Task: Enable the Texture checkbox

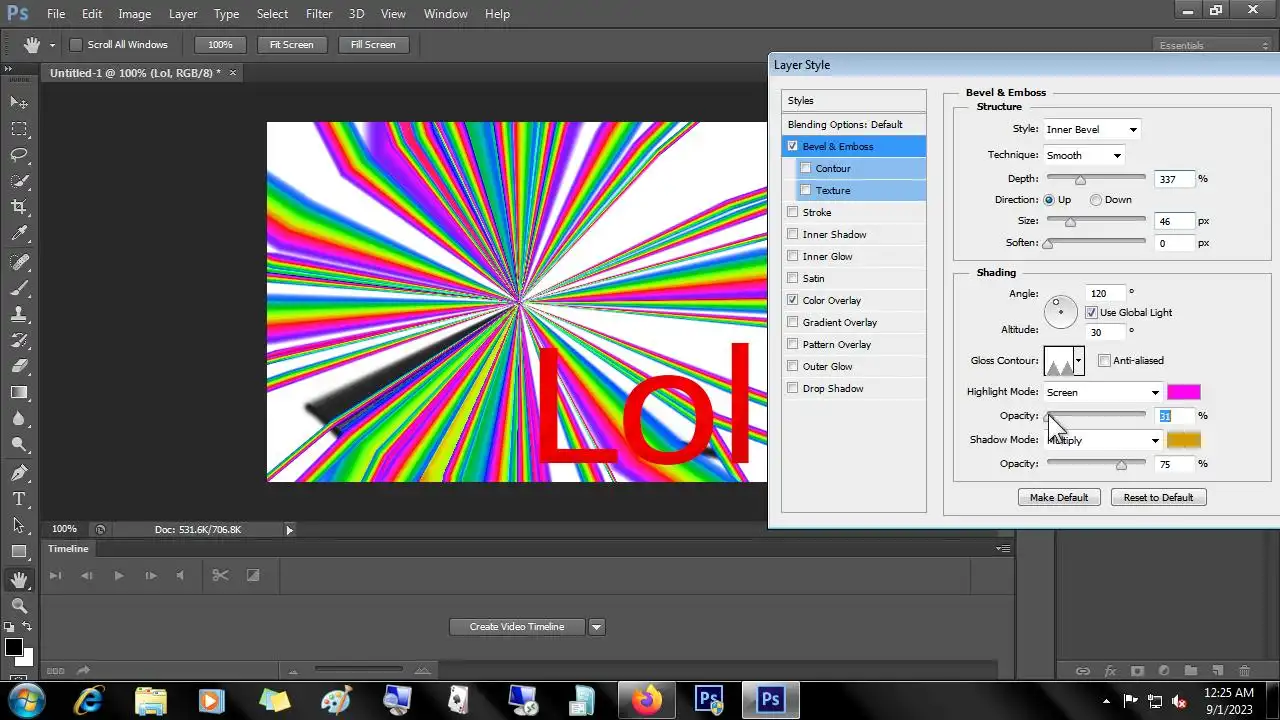Action: pos(806,190)
